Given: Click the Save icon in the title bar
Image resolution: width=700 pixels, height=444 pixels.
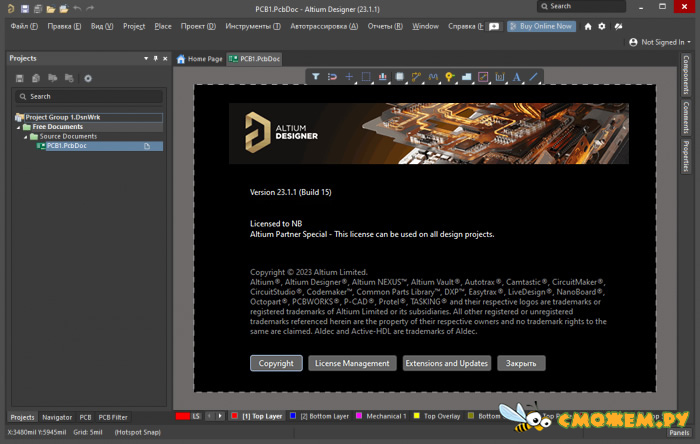Looking at the screenshot, I should (x=25, y=8).
